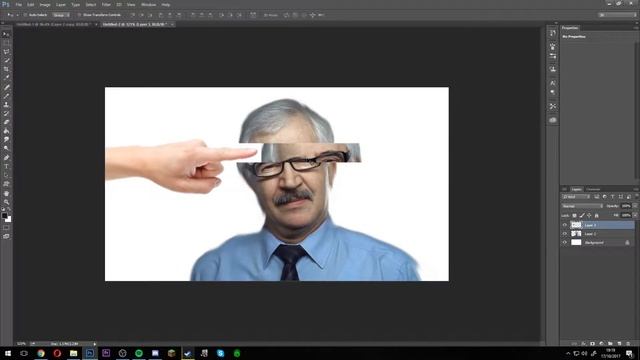Filter layers by type layers

pyautogui.click(x=612, y=197)
